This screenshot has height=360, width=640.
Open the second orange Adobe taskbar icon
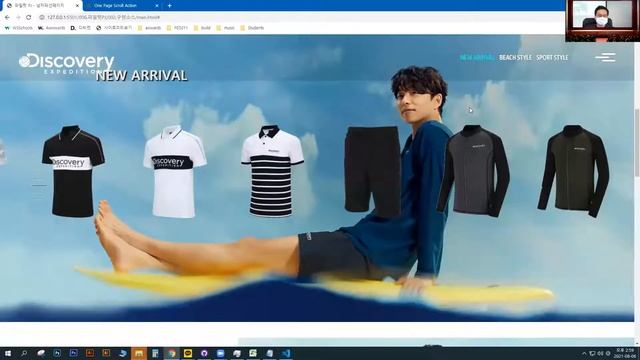click(x=106, y=353)
